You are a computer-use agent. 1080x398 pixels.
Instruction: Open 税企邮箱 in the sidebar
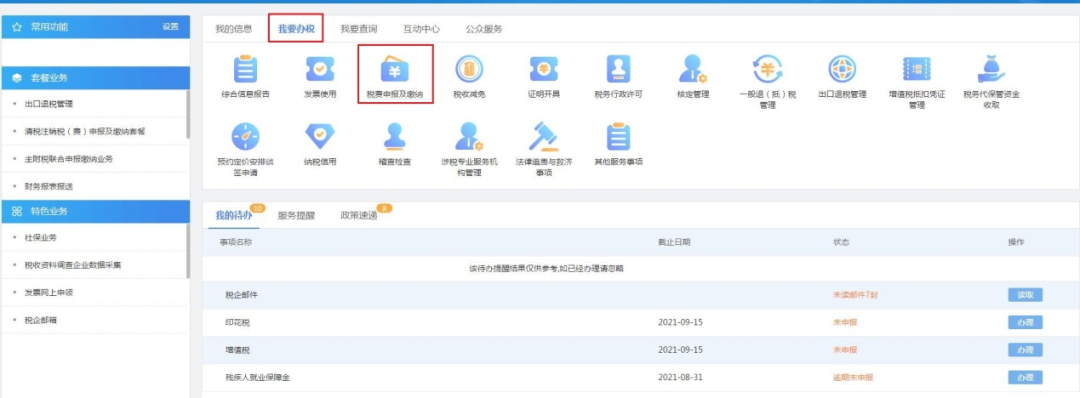click(x=40, y=320)
